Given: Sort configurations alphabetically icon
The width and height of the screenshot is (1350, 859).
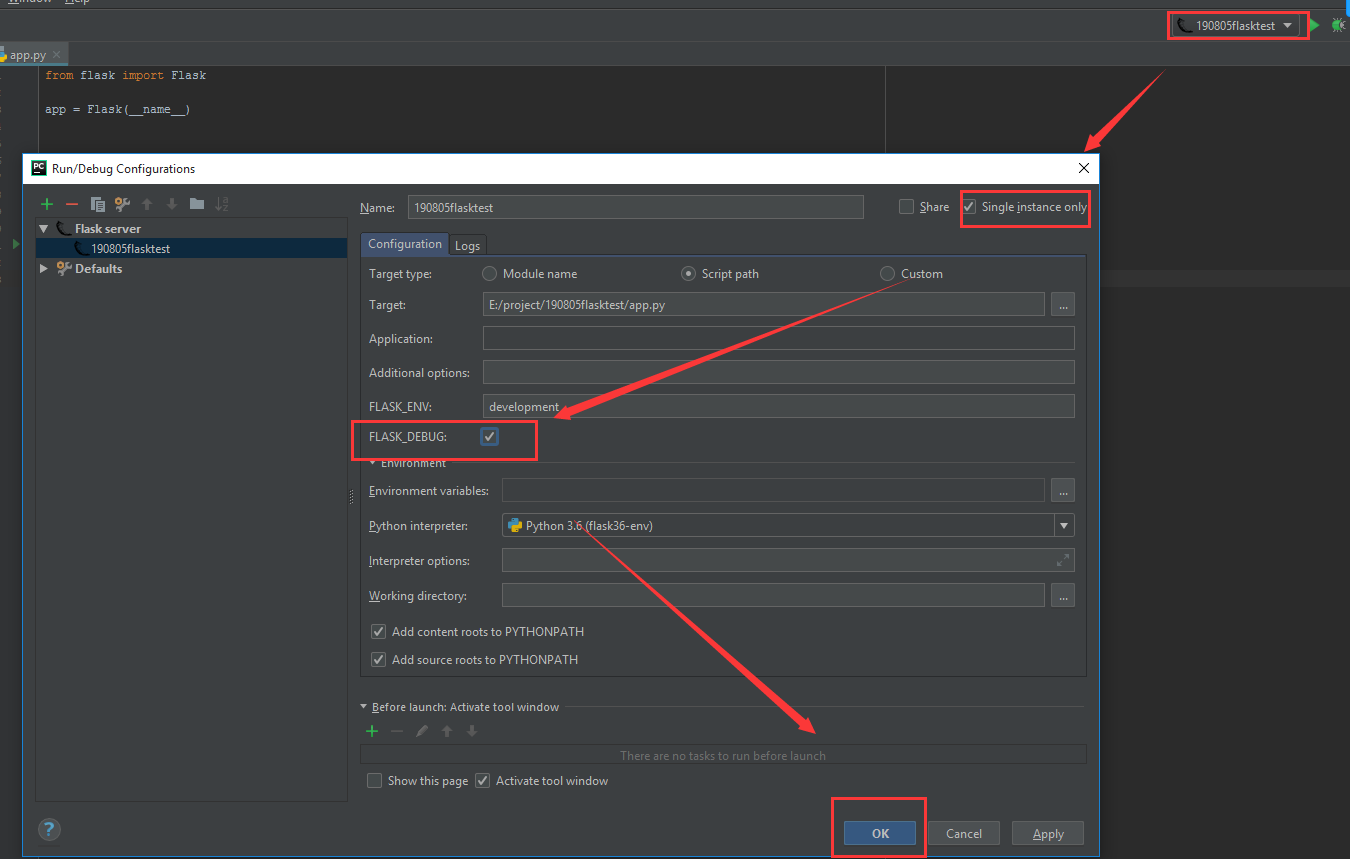Looking at the screenshot, I should pos(222,204).
